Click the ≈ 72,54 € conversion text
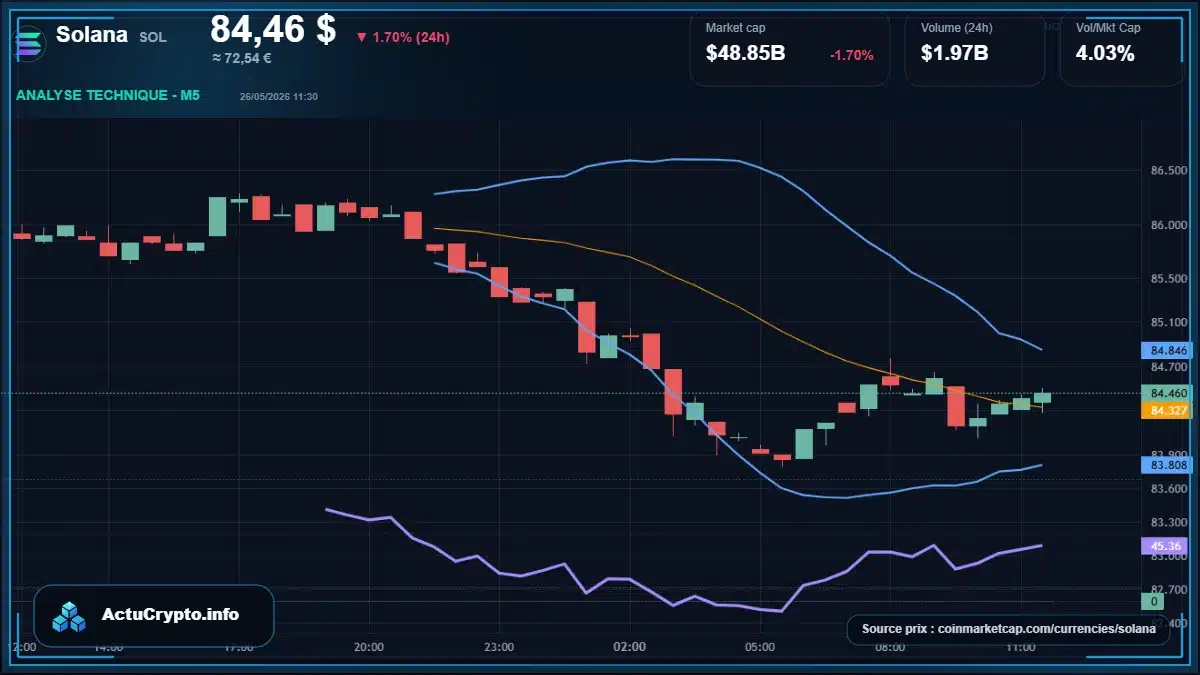Image resolution: width=1200 pixels, height=675 pixels. pyautogui.click(x=242, y=58)
